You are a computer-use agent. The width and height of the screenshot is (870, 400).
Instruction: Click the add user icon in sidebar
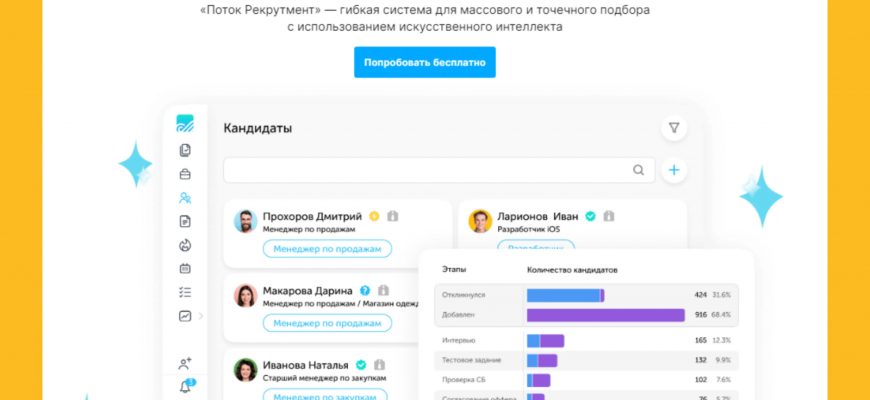click(x=184, y=364)
